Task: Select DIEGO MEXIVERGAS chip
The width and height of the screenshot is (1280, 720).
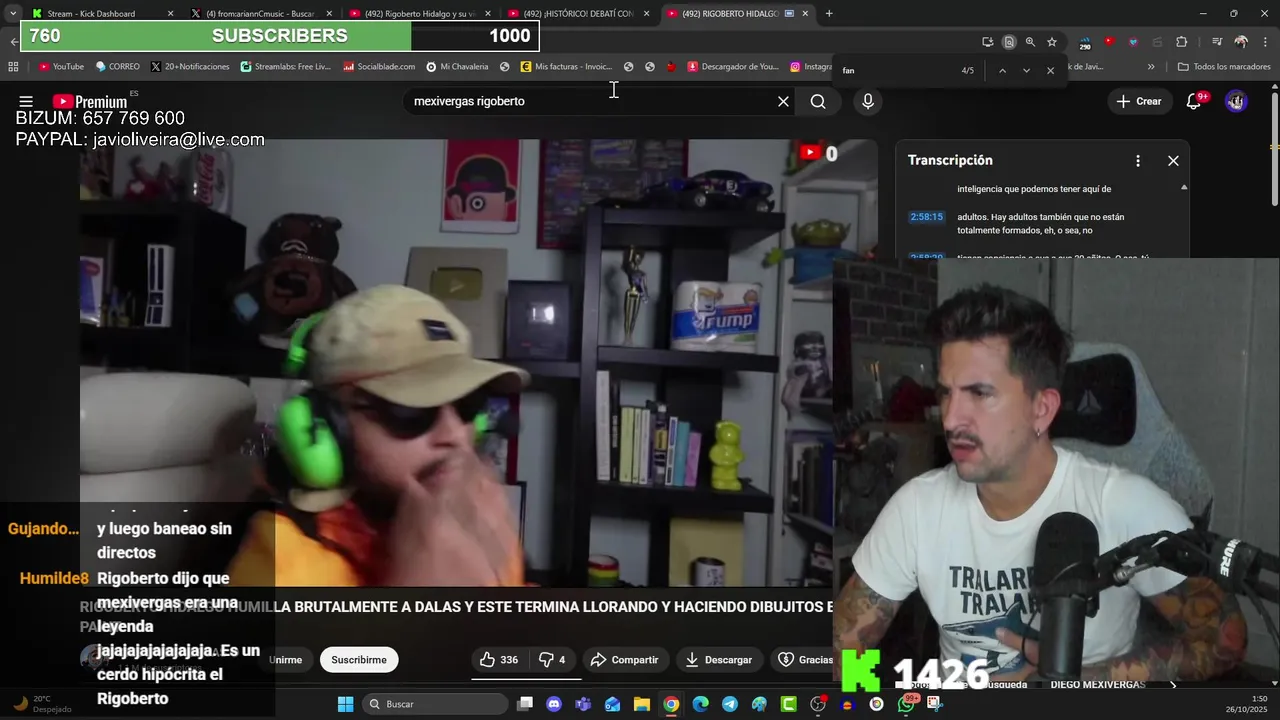Action: coord(1097,685)
